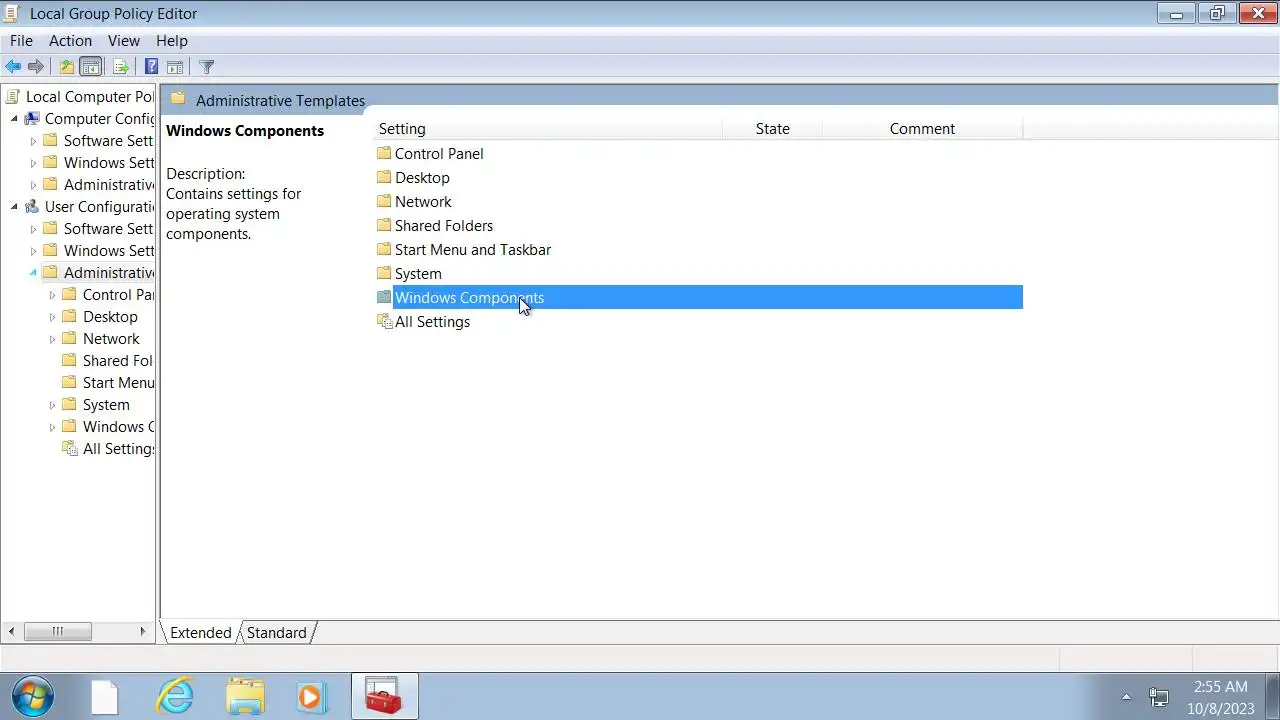Select the All Settings row text
The width and height of the screenshot is (1280, 720).
coord(432,322)
